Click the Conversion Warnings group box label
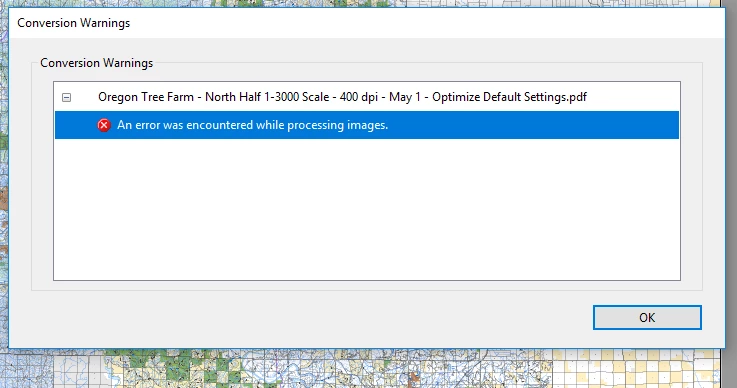 tap(96, 63)
